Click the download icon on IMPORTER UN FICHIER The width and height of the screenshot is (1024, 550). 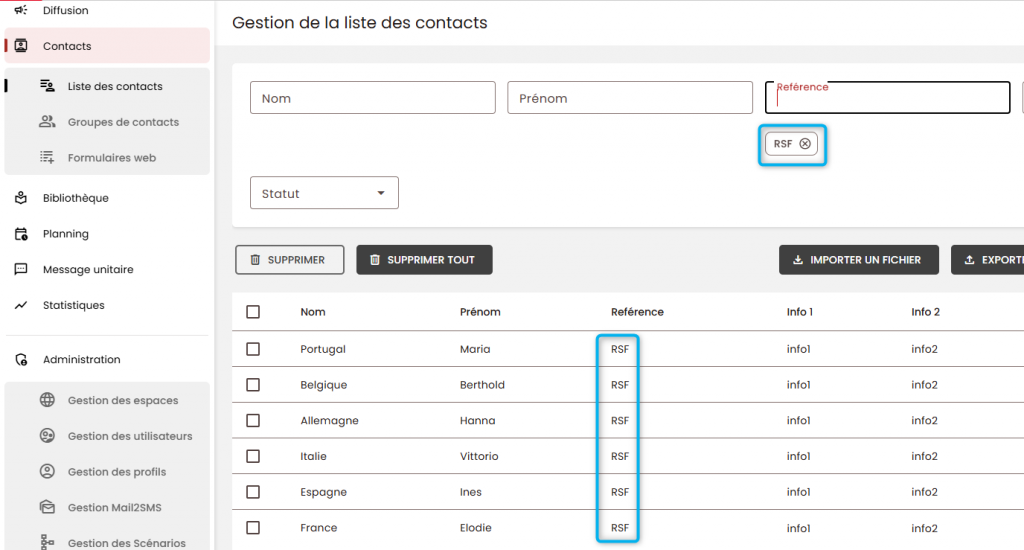pos(798,260)
